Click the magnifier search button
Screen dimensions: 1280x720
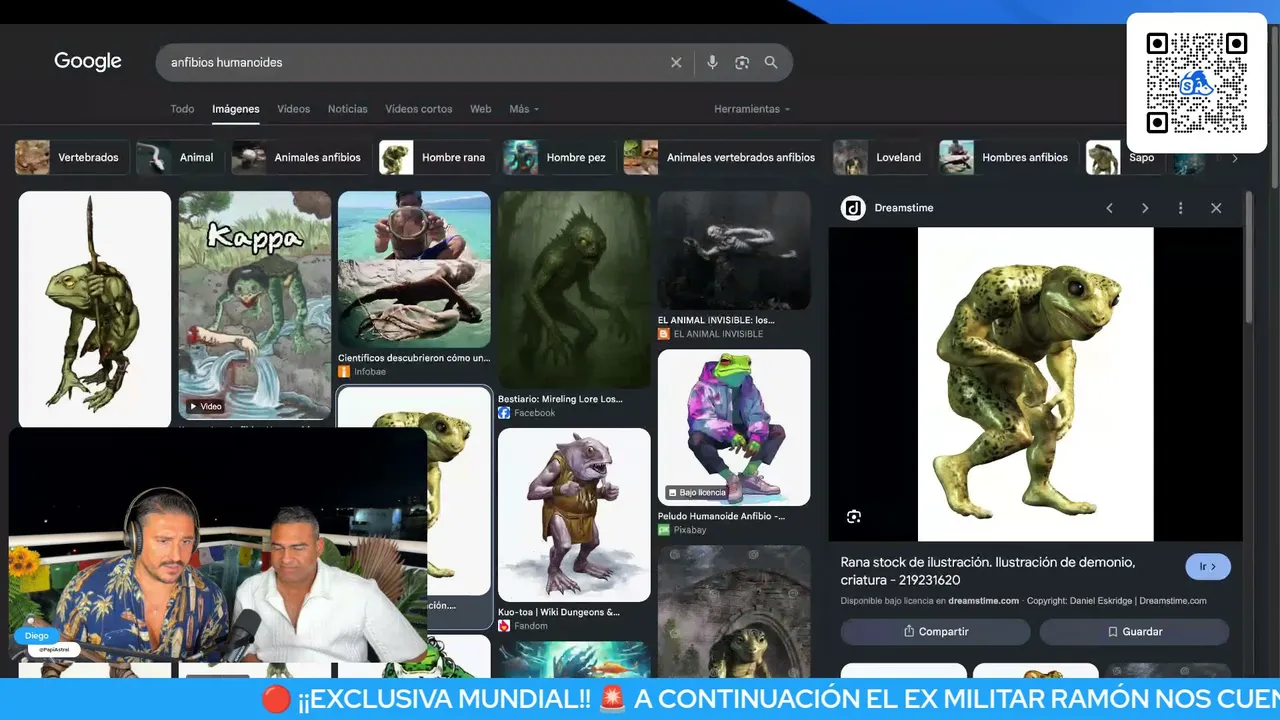coord(771,62)
